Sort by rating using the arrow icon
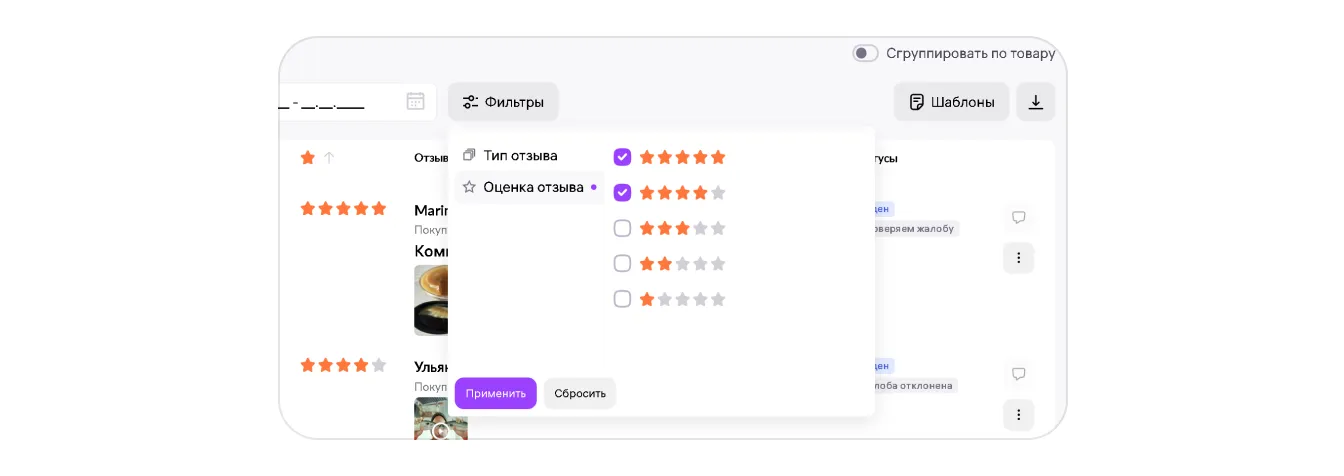 coord(330,158)
